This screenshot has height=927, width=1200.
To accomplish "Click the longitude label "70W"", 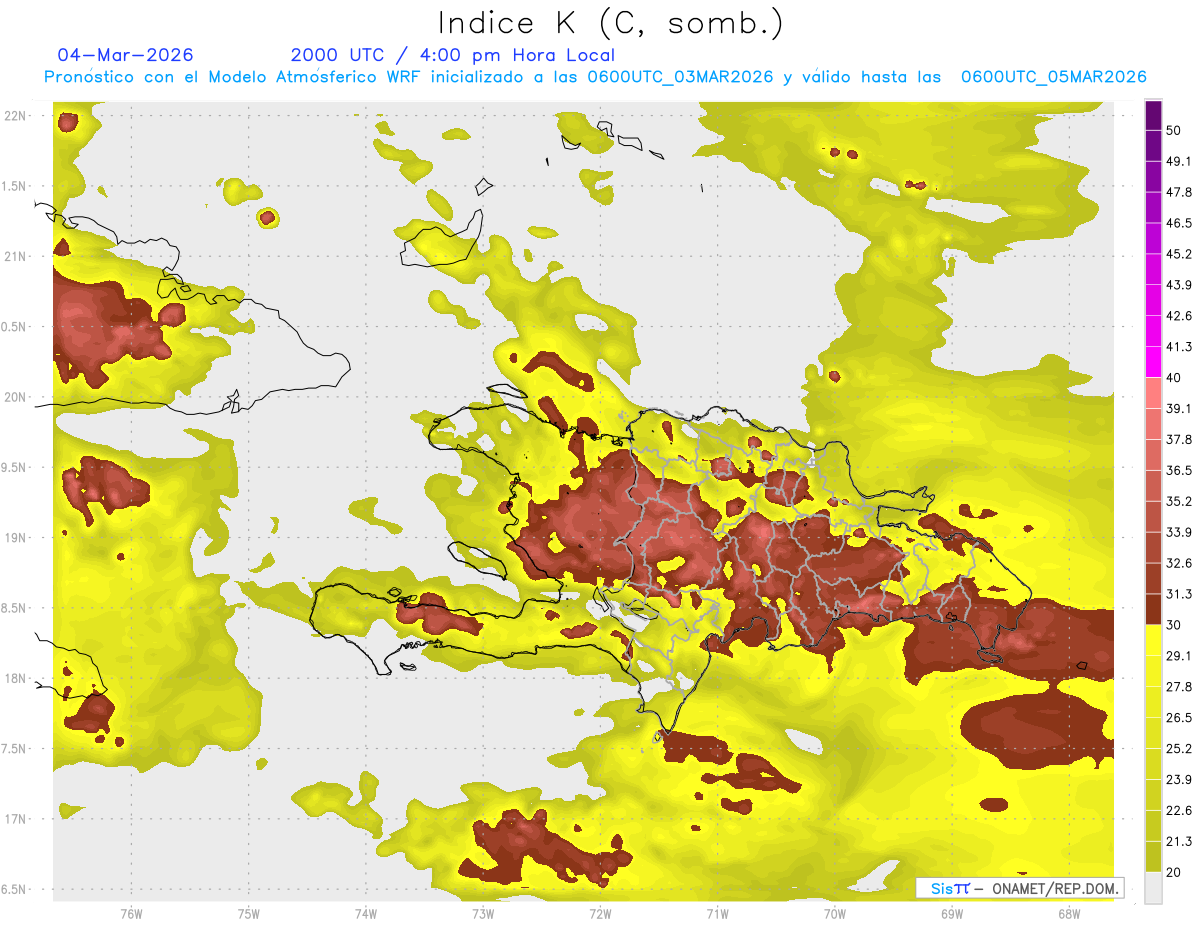I will [x=834, y=914].
